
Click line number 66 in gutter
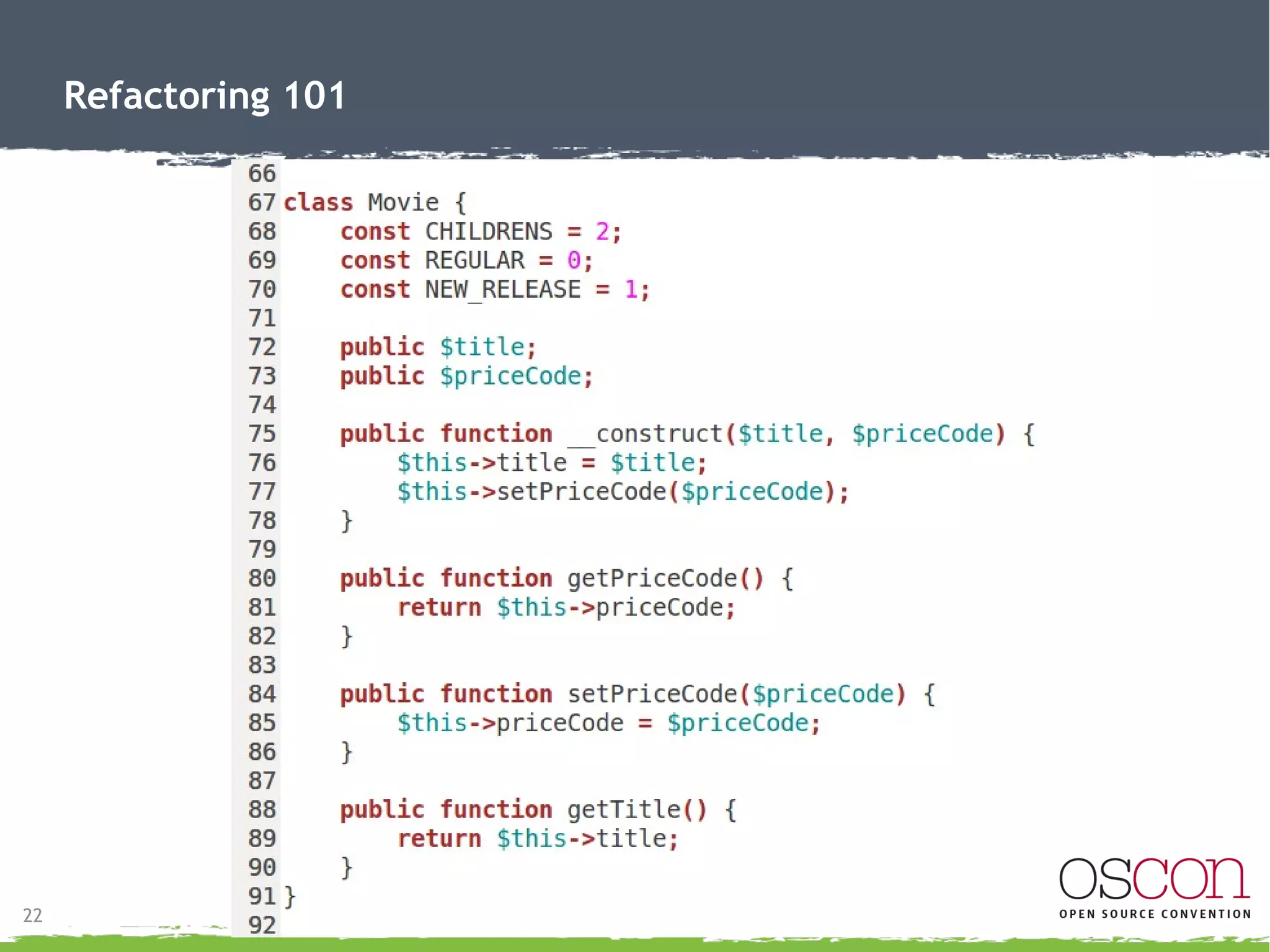(x=262, y=174)
